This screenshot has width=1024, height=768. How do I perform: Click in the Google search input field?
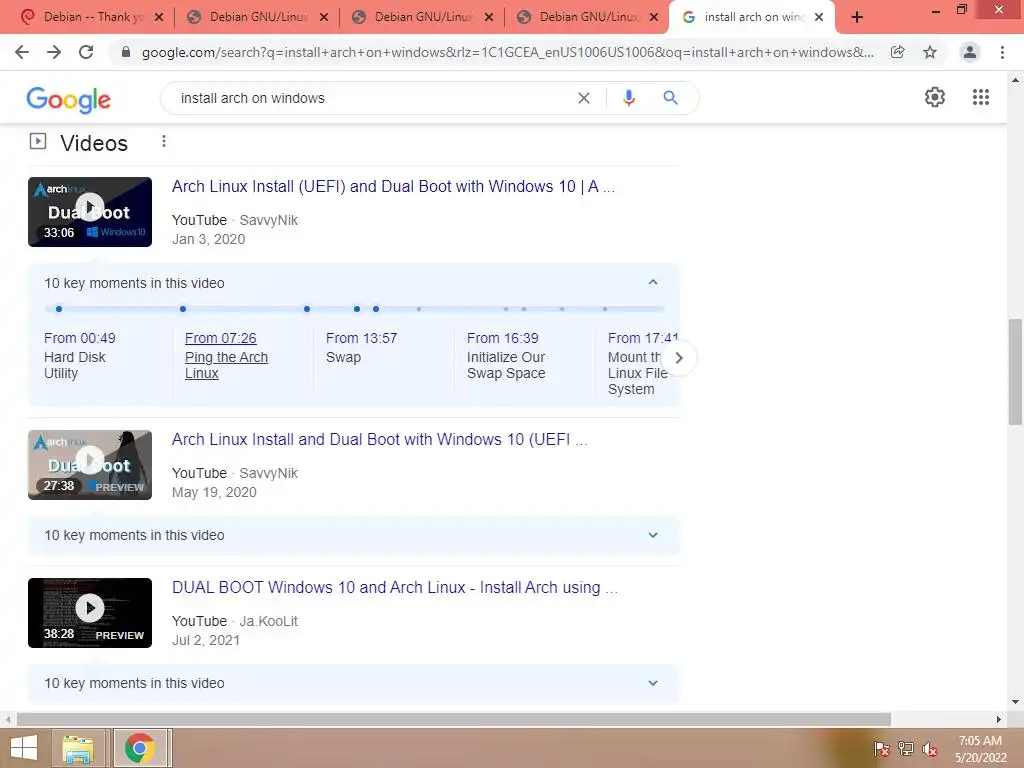coord(372,98)
